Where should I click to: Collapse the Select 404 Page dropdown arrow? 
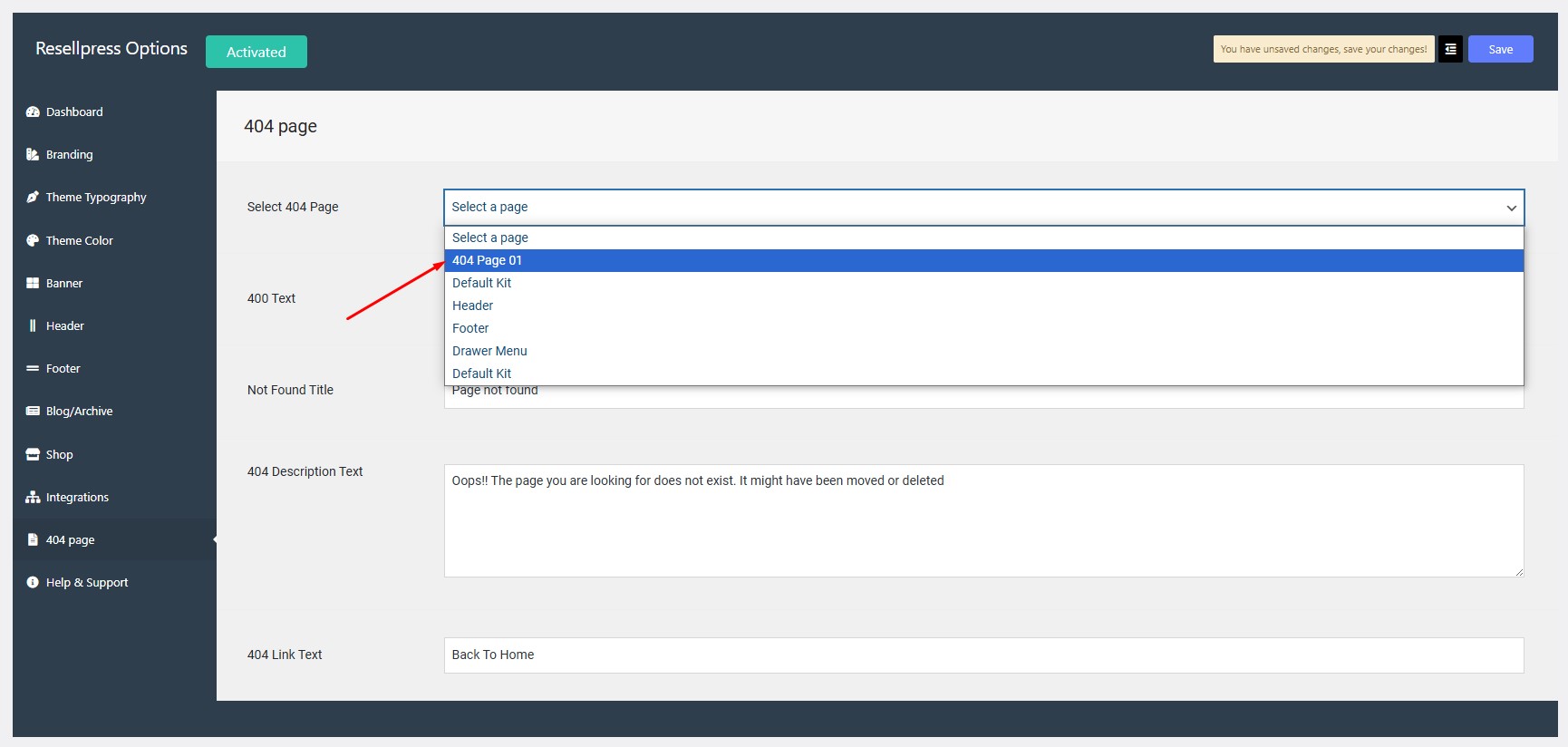coord(1511,208)
